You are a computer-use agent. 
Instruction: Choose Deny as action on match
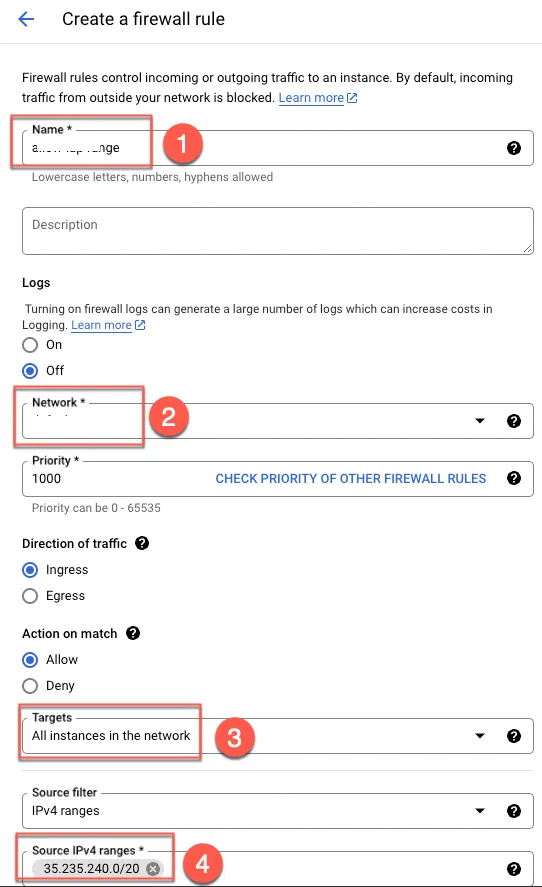(30, 686)
